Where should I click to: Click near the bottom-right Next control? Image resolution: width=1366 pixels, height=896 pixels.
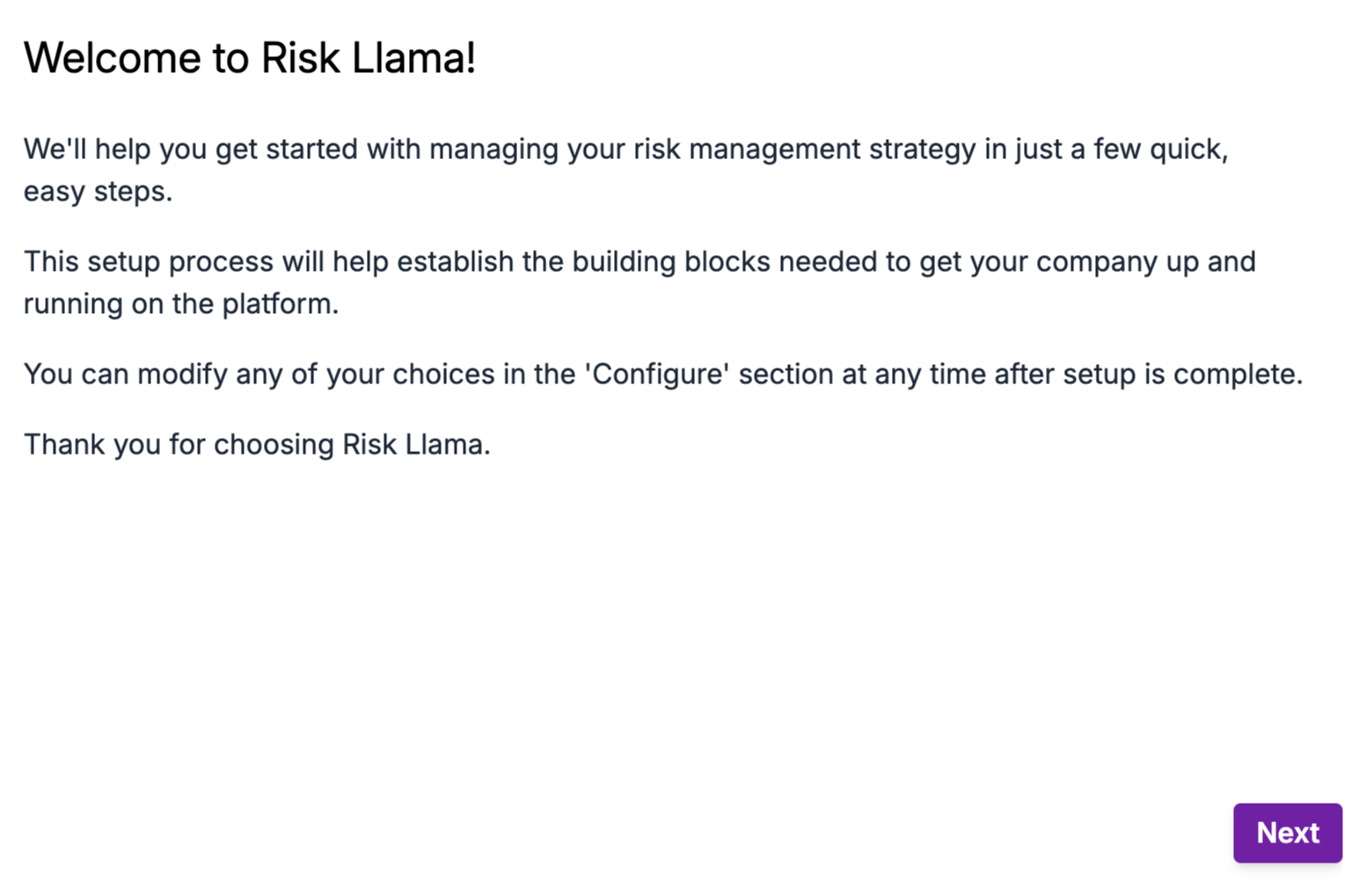pos(1287,833)
